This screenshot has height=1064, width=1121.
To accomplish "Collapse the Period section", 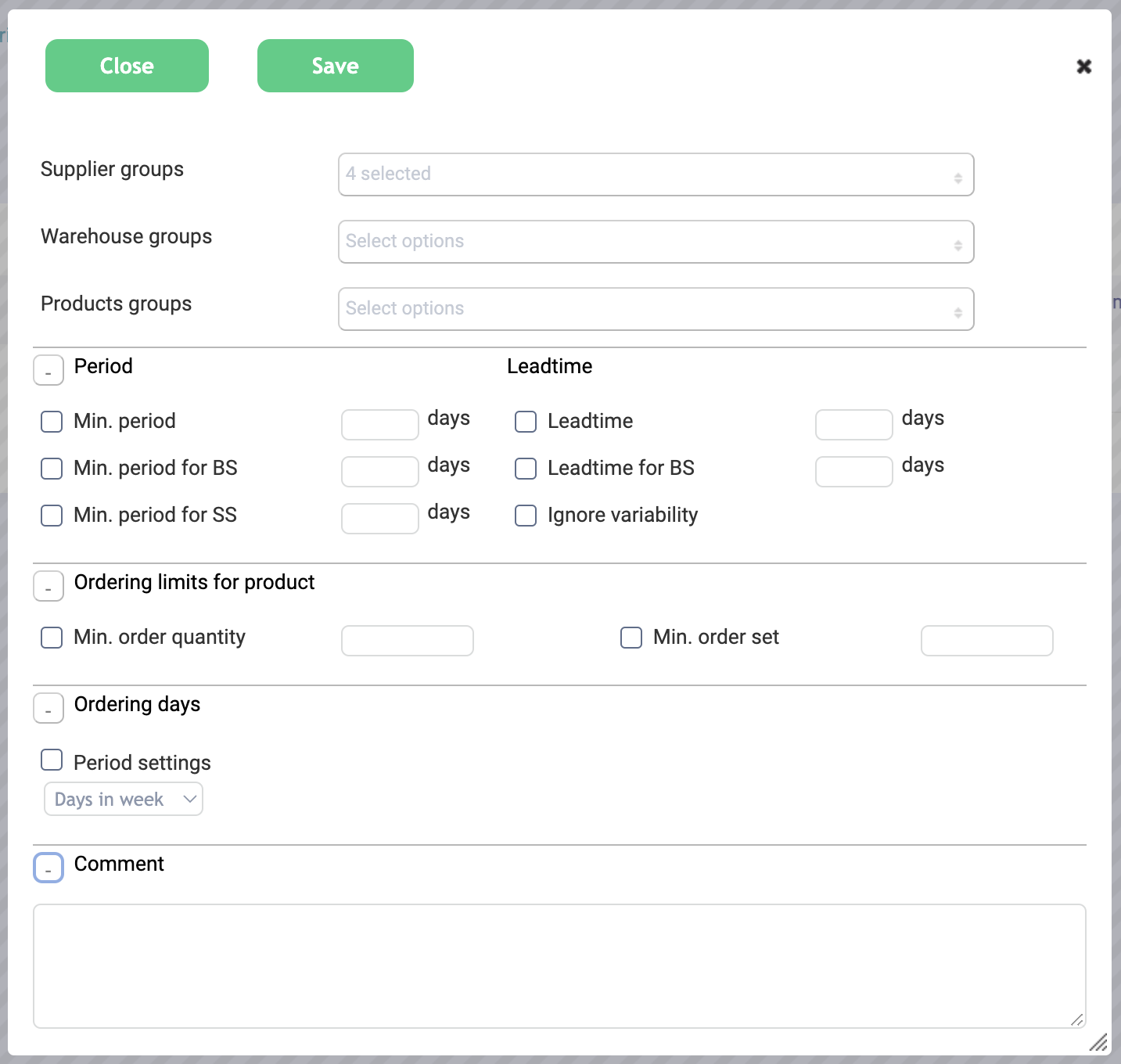I will [x=49, y=370].
